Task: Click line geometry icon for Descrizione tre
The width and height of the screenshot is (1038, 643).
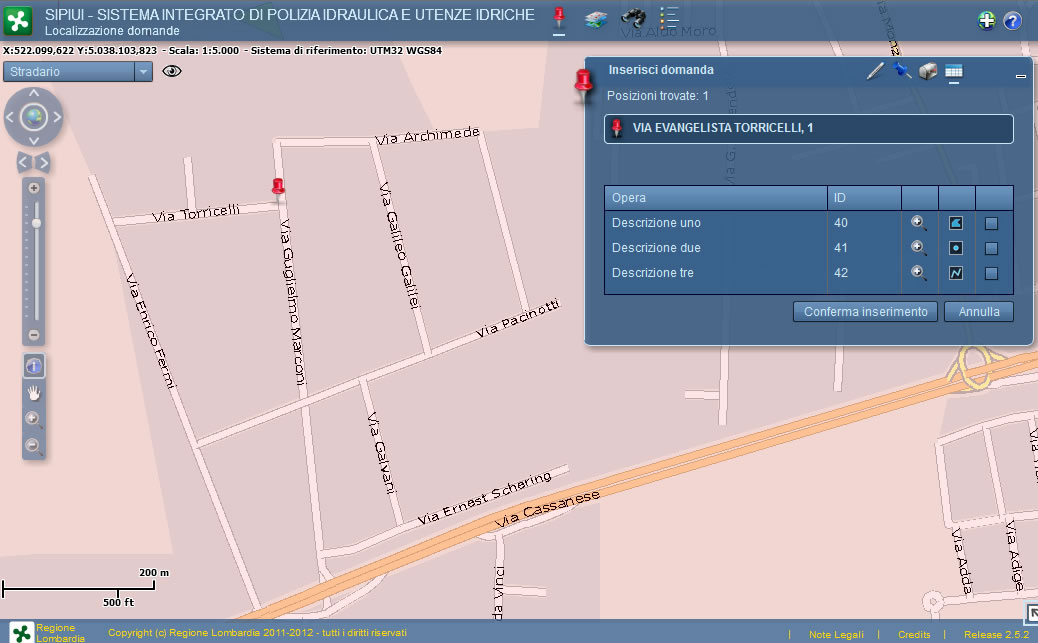Action: pos(956,273)
